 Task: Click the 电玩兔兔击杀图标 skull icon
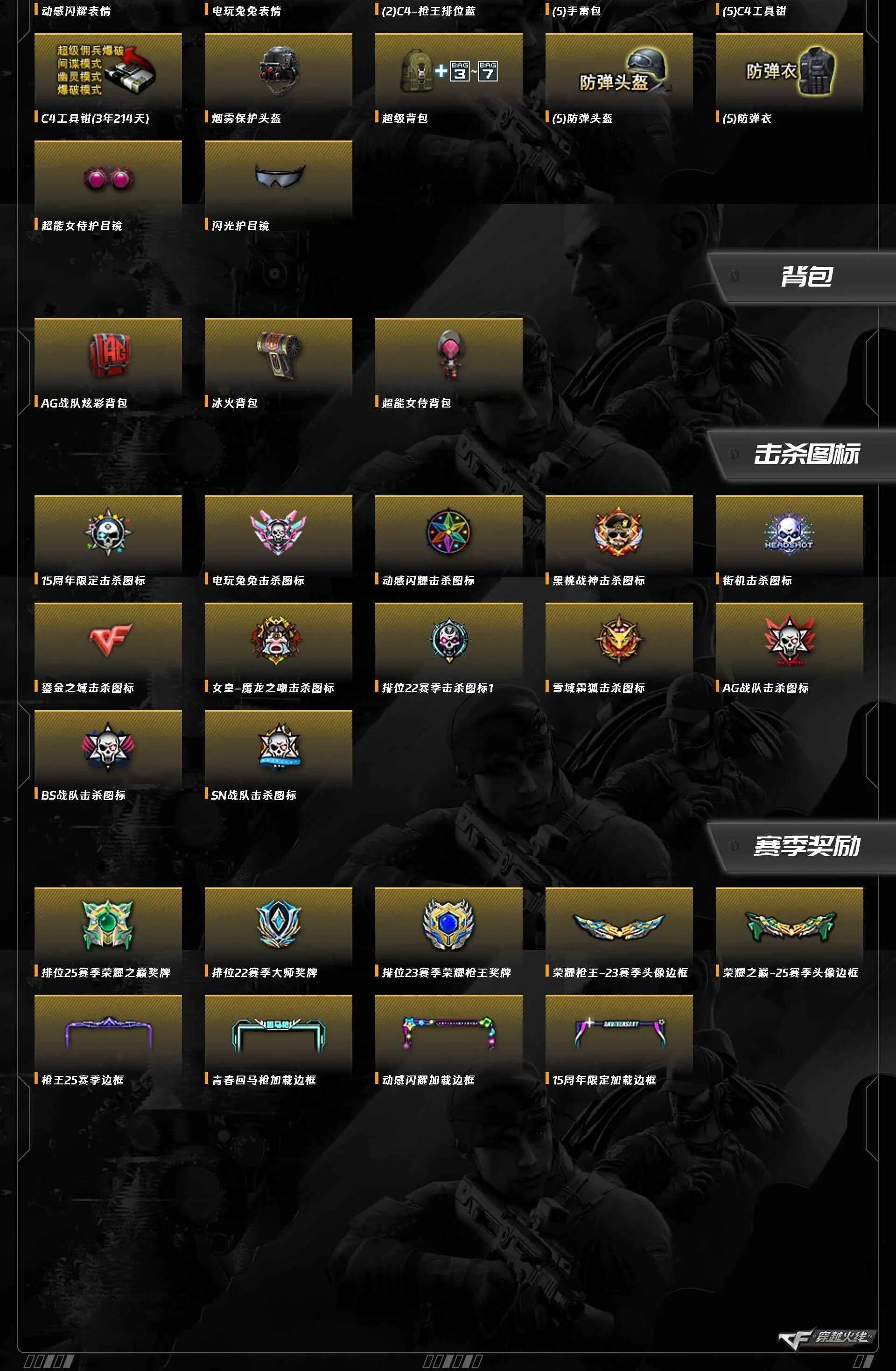279,533
